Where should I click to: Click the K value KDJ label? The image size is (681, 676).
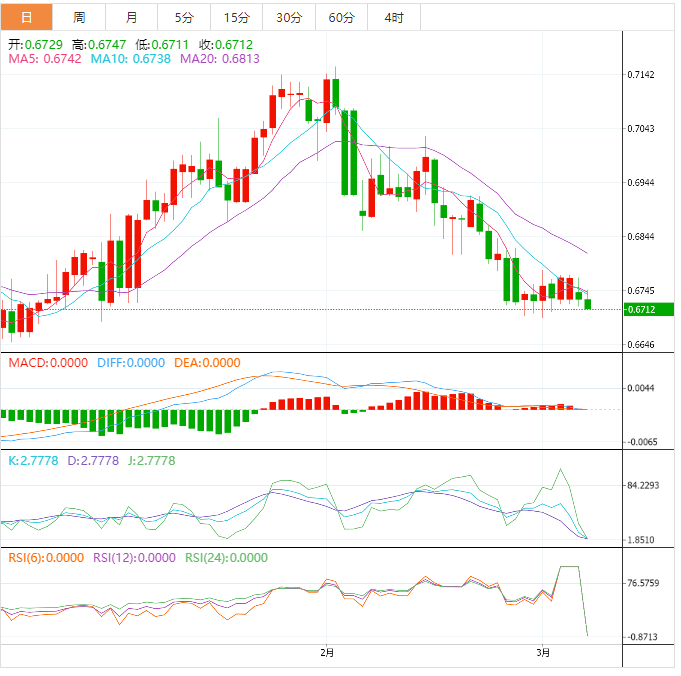pos(34,461)
